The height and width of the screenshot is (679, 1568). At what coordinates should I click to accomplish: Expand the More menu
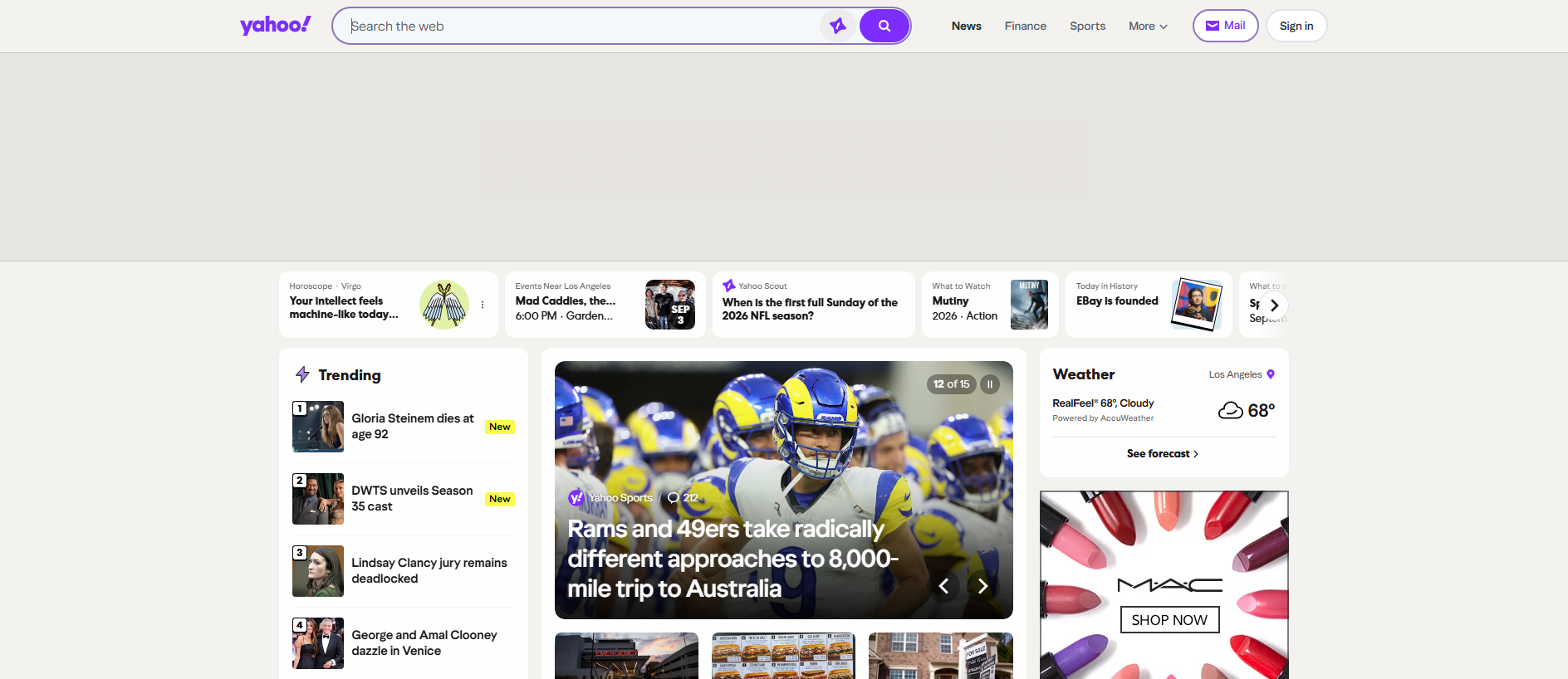pos(1148,26)
